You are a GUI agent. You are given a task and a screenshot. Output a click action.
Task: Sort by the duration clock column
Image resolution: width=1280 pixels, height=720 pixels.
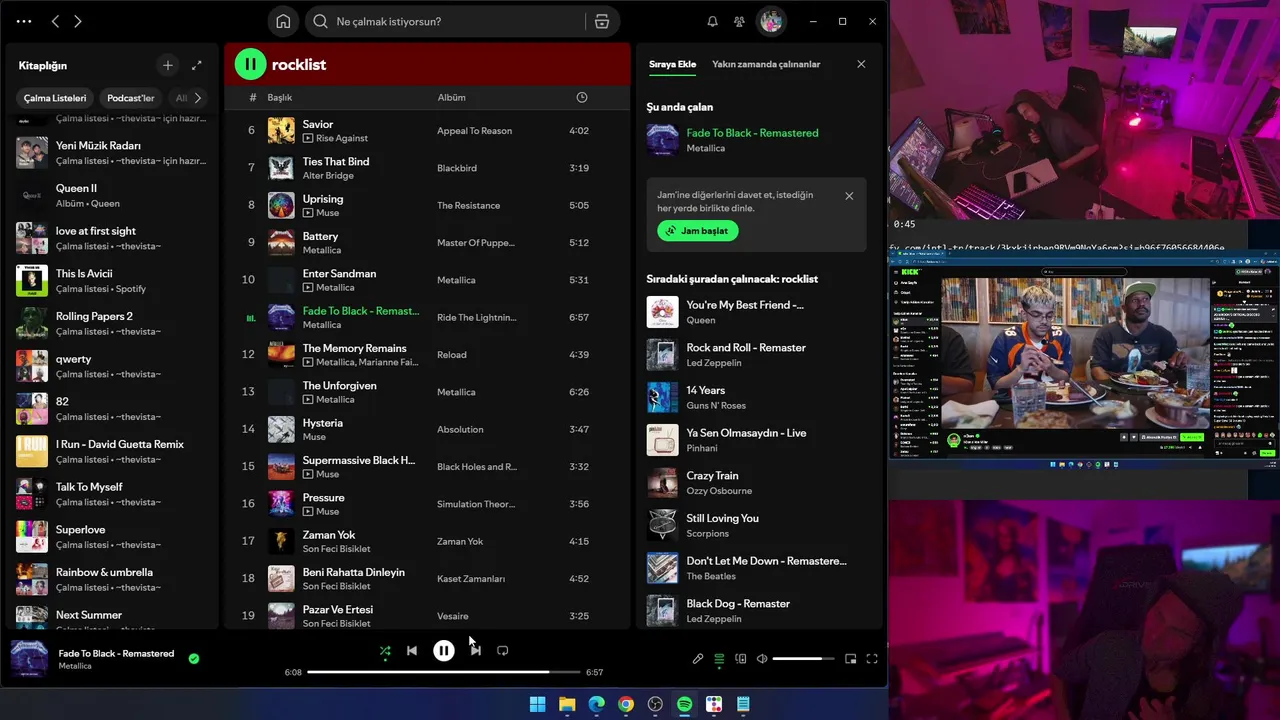[582, 97]
